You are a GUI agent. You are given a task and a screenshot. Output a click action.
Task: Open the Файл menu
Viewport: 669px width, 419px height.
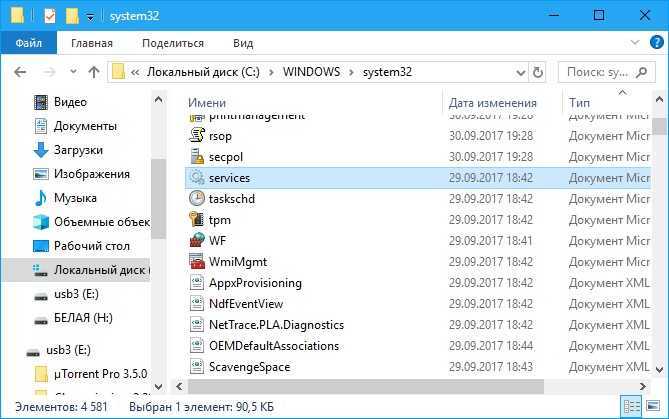pyautogui.click(x=29, y=43)
